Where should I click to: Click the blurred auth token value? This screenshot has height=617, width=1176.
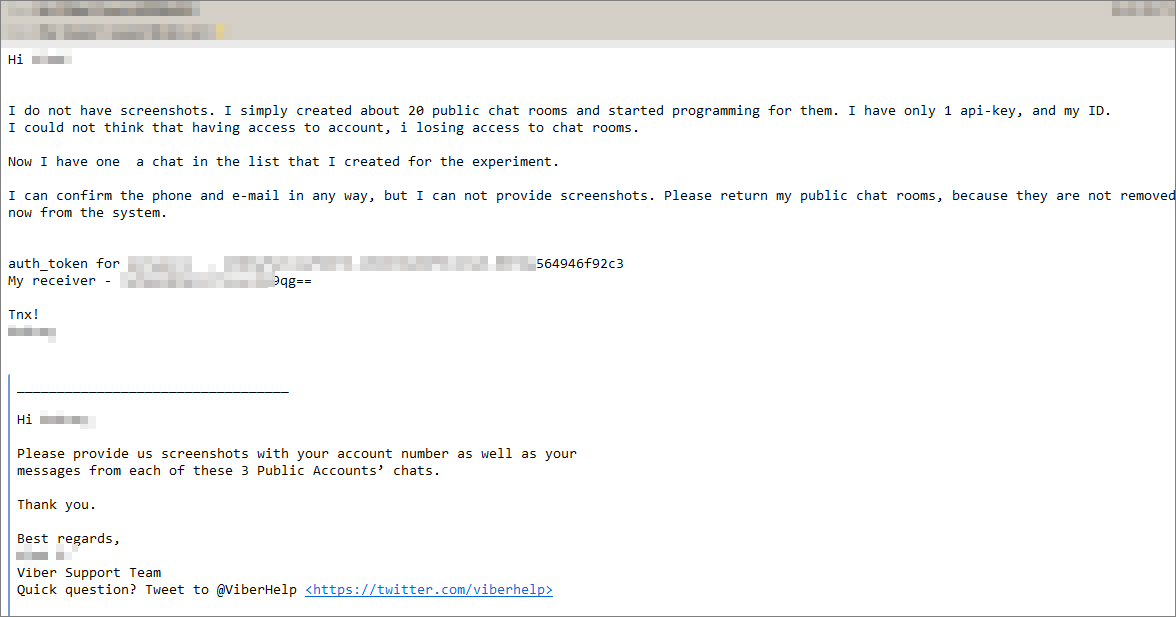332,263
